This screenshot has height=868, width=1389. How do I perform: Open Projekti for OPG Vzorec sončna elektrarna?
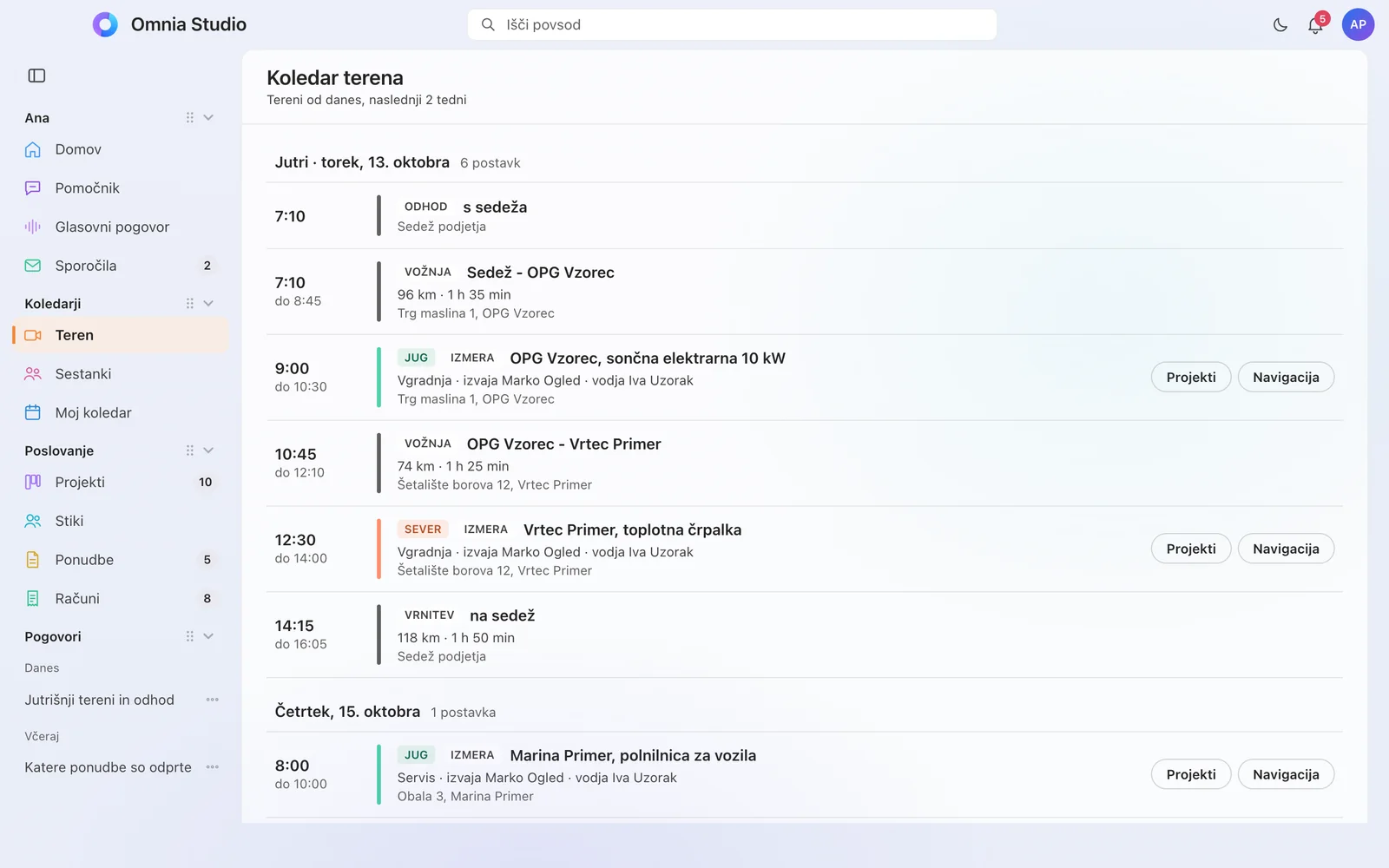(1191, 378)
